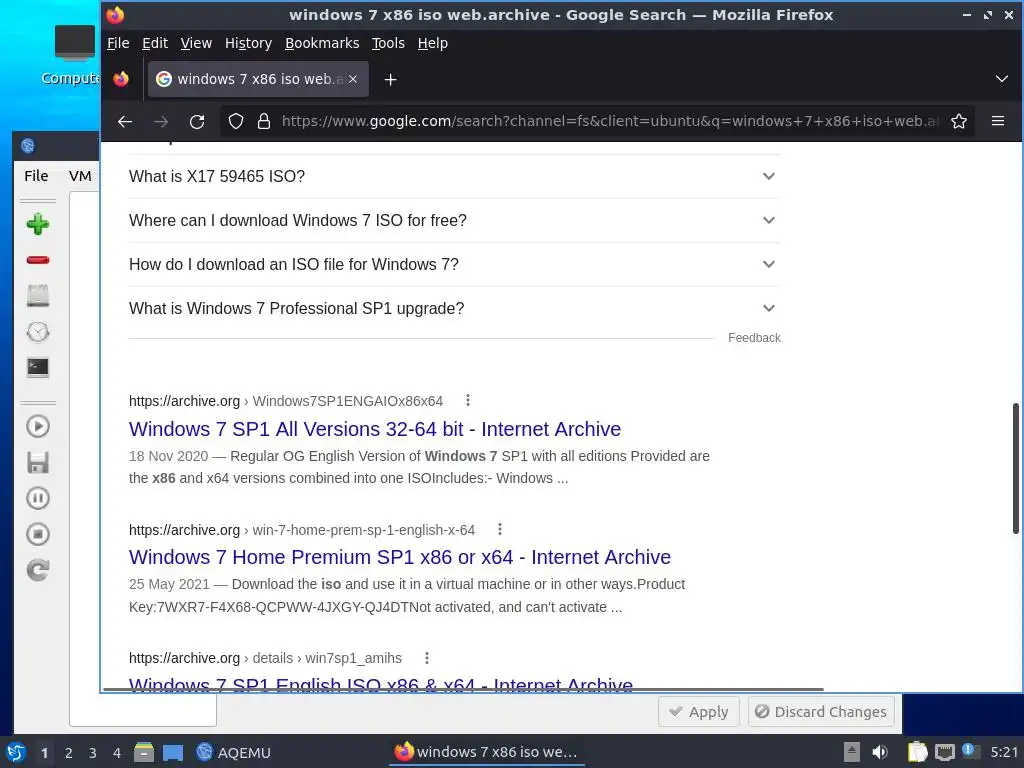Click the network monitor tray icon
The width and height of the screenshot is (1024, 768).
(x=944, y=752)
